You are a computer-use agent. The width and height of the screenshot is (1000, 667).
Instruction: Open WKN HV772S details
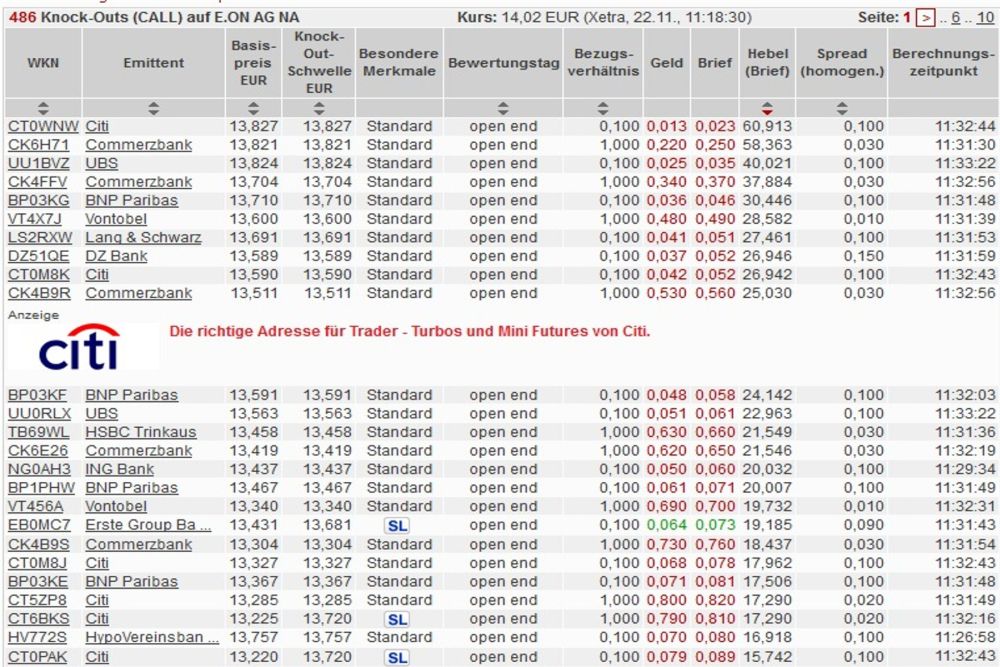point(37,637)
